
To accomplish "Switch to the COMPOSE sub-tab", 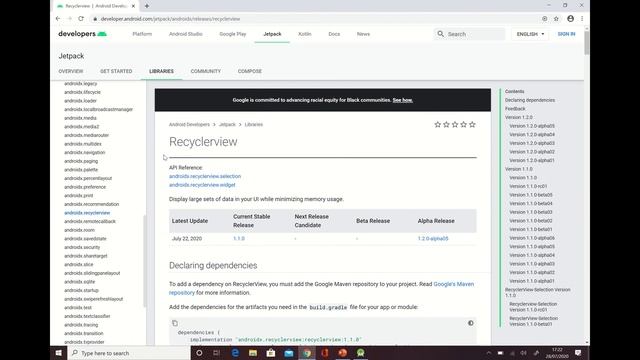I will coord(250,71).
